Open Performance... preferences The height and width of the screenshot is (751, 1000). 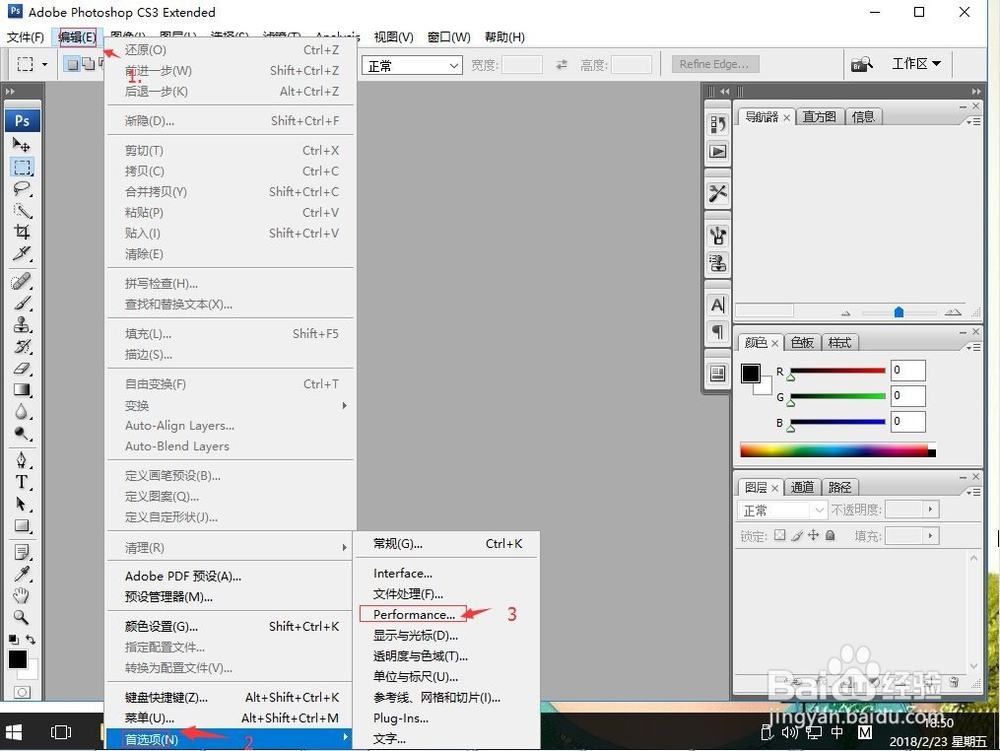pos(413,615)
